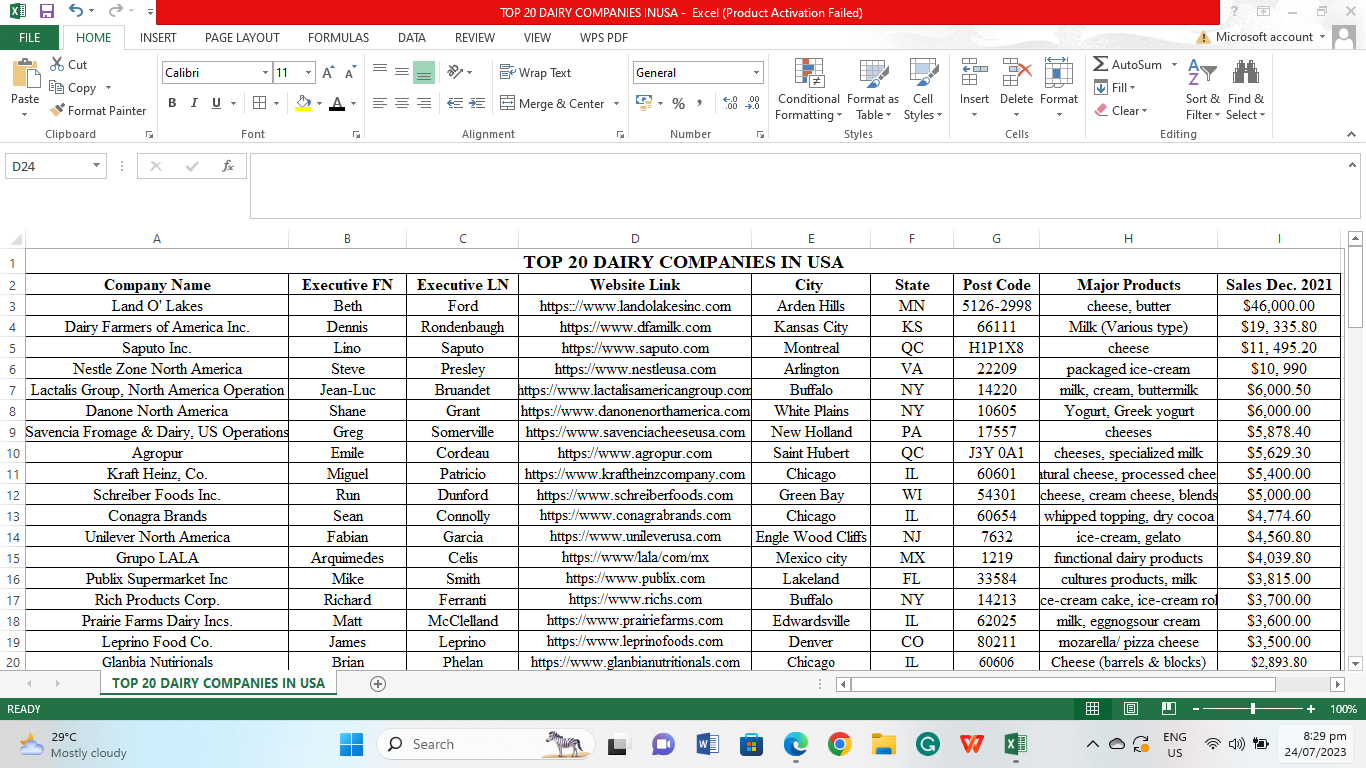Toggle middle vertical alignment
This screenshot has height=768, width=1366.
coord(401,72)
